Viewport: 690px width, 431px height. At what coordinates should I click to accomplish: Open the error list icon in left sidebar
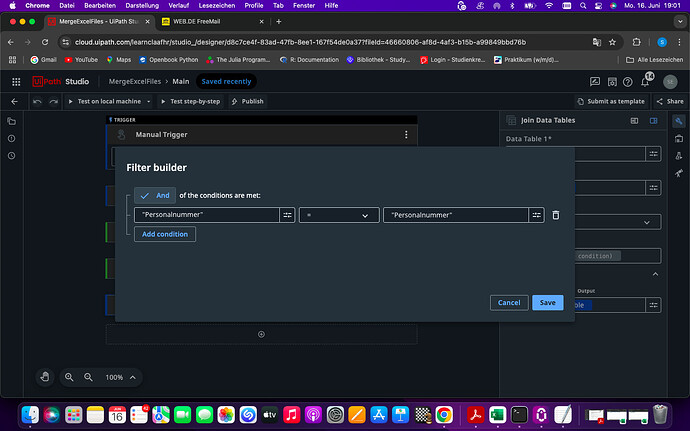tap(12, 138)
